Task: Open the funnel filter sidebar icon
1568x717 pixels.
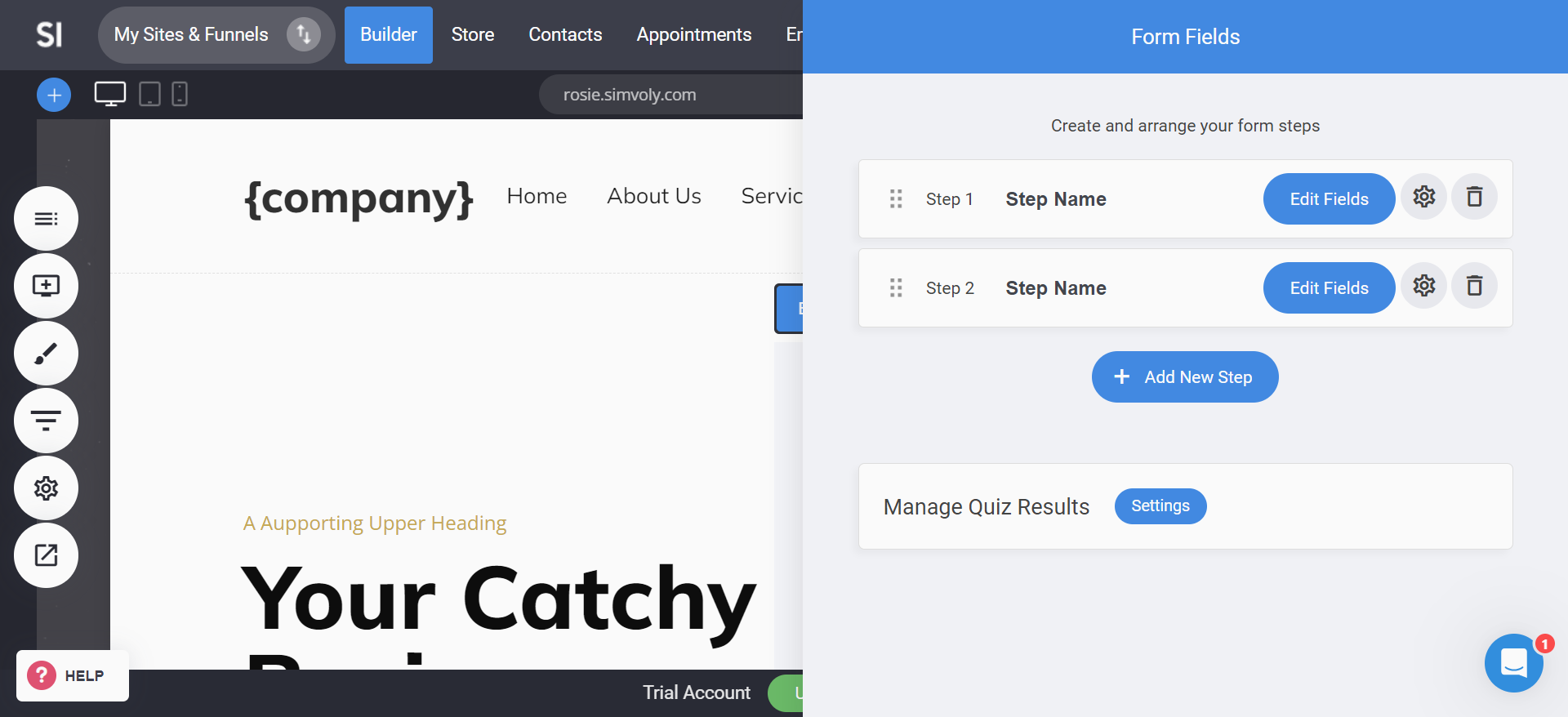Action: coord(46,421)
